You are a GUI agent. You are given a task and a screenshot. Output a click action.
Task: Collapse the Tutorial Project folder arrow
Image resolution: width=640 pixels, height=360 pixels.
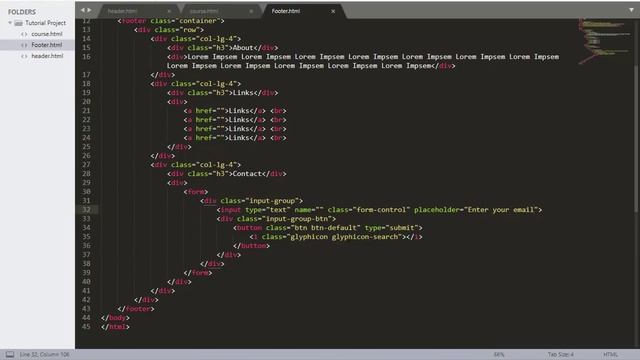[10, 23]
